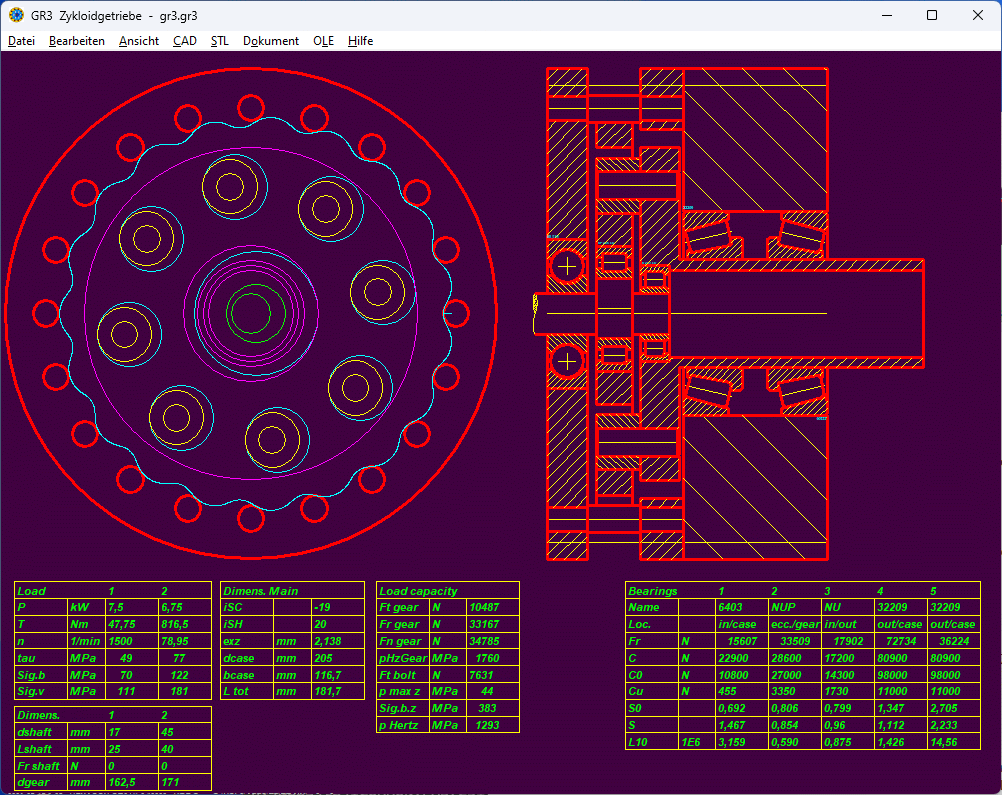
Task: Show the Hilfe menu
Action: 360,41
